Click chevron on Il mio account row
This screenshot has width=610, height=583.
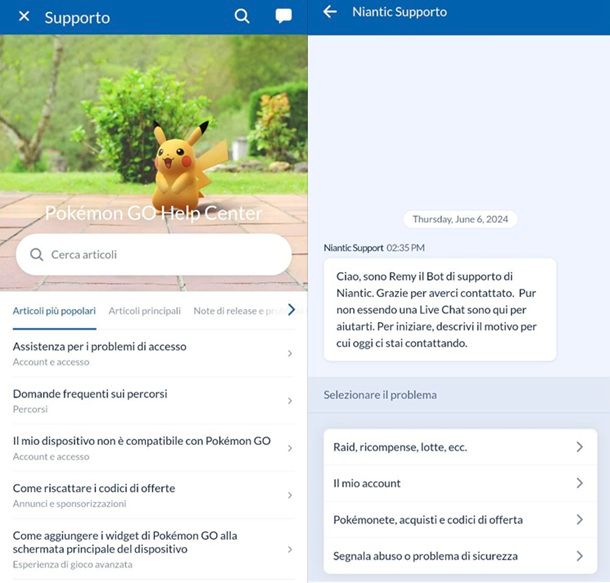tap(580, 483)
